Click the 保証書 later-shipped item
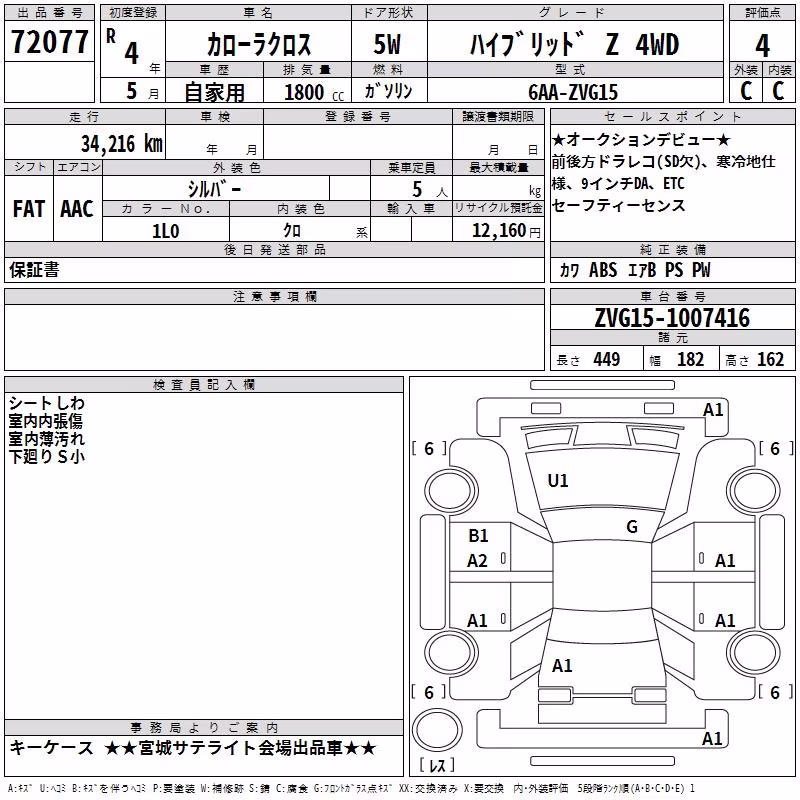The height and width of the screenshot is (800, 800). 34,270
